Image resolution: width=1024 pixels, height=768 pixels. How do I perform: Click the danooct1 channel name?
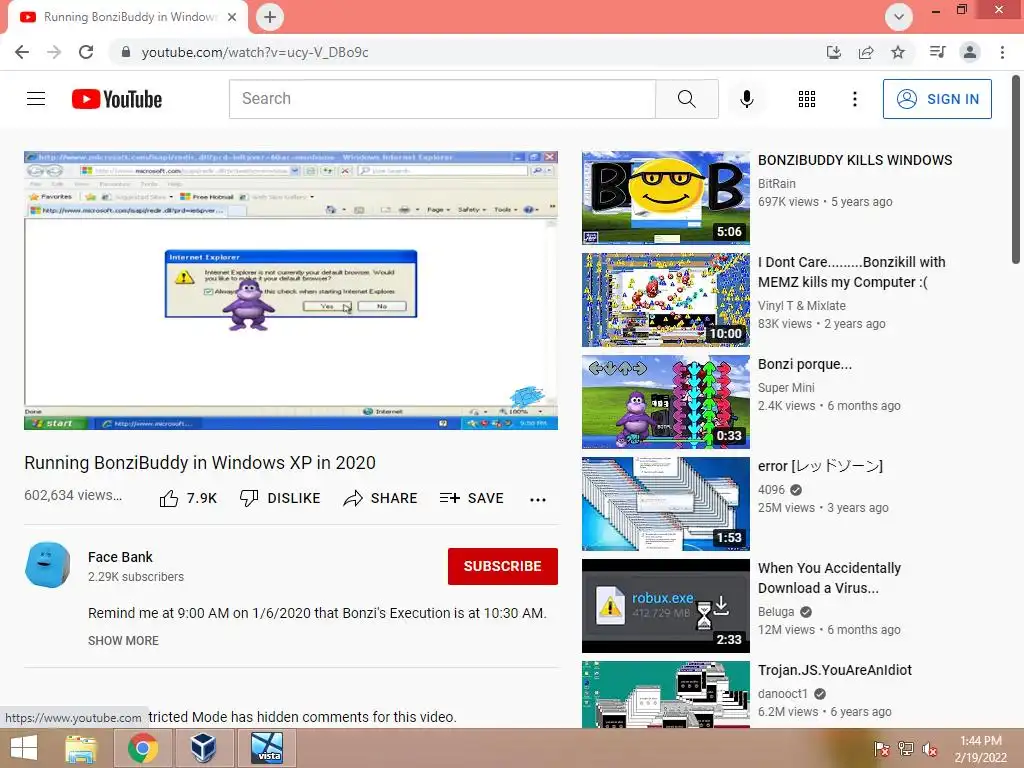782,694
